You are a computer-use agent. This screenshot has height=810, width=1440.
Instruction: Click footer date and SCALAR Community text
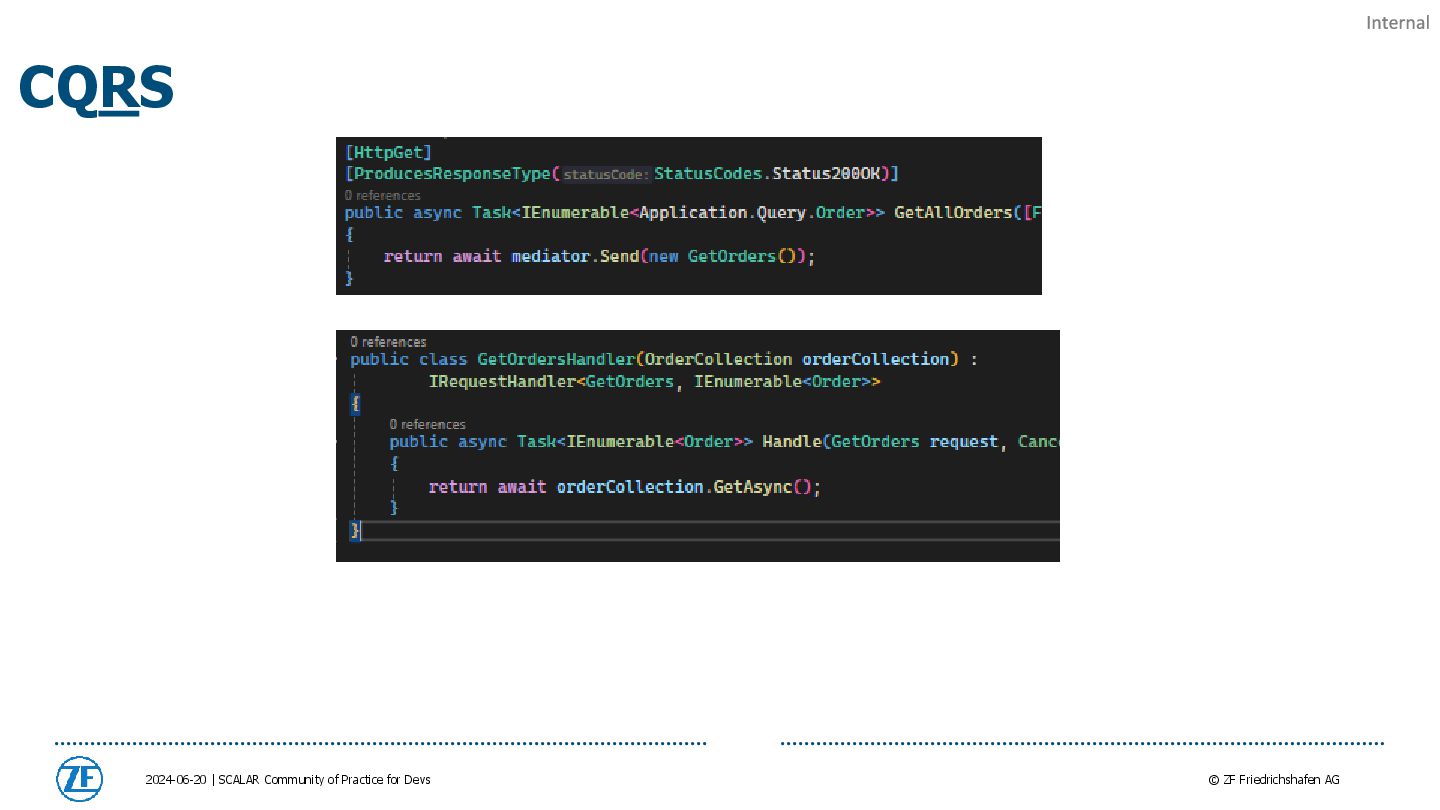(x=288, y=780)
